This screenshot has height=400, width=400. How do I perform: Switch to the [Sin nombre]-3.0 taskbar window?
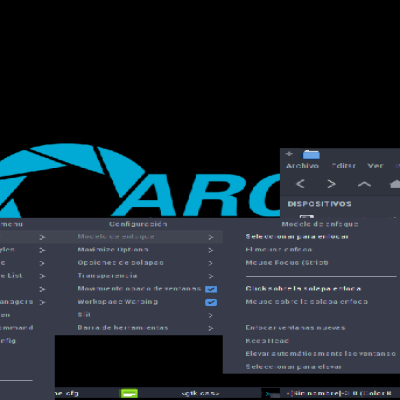pos(339,394)
